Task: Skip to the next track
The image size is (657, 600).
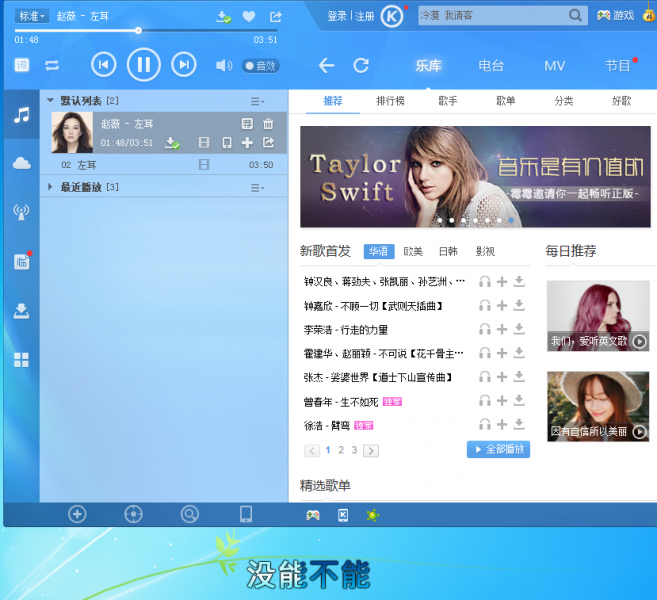Action: (x=183, y=65)
